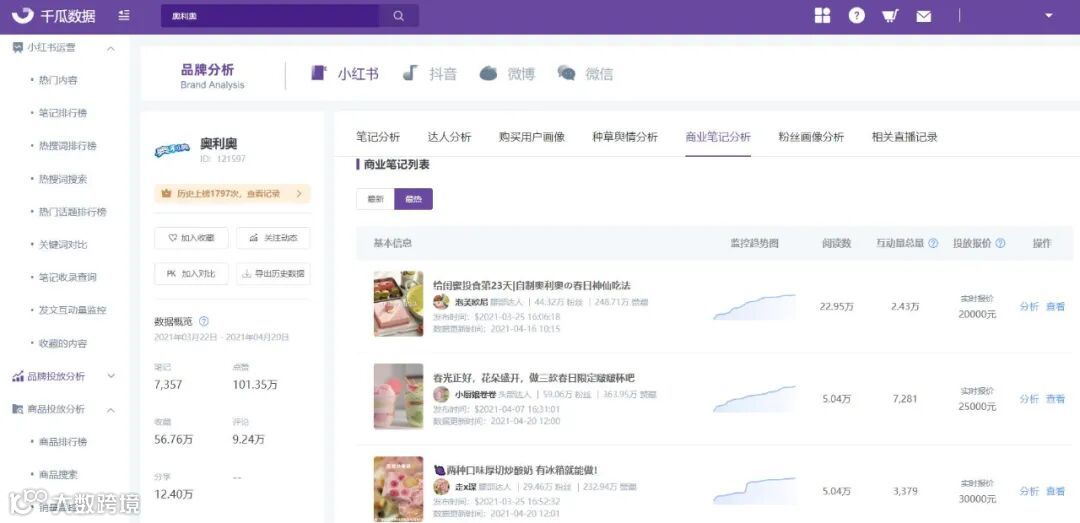Open 收藏的内容 in the sidebar
This screenshot has width=1080, height=523.
(x=63, y=343)
